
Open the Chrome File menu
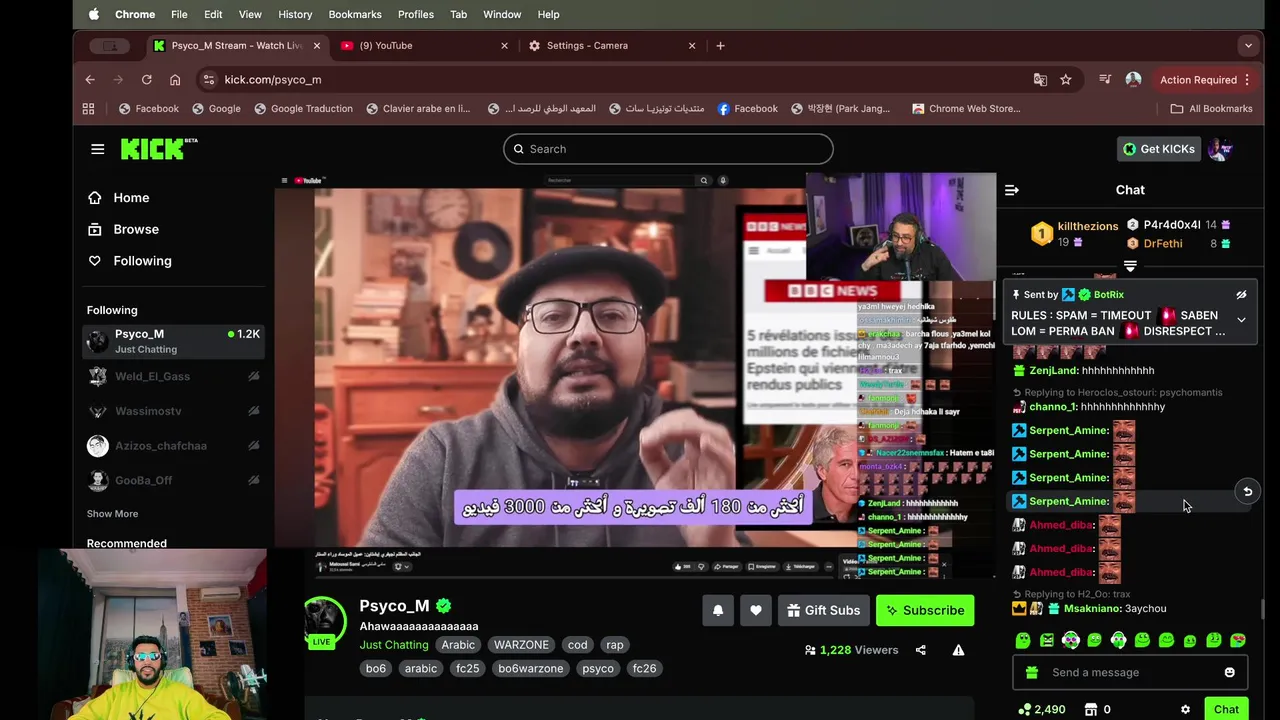179,14
